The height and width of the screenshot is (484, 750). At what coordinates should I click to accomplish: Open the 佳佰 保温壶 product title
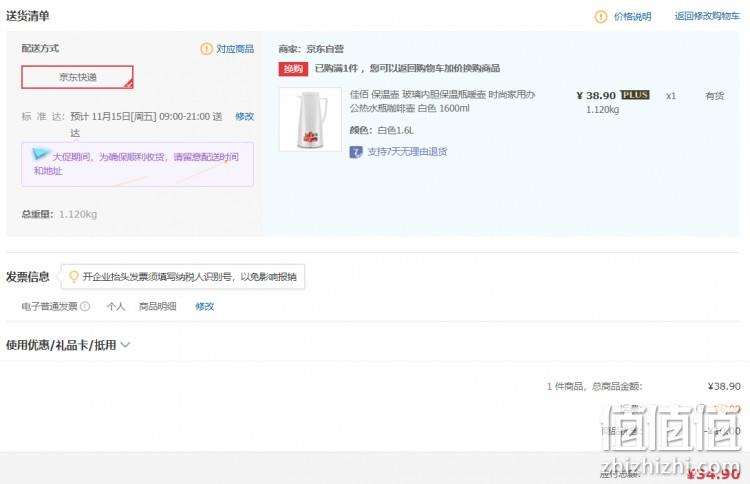tap(442, 101)
